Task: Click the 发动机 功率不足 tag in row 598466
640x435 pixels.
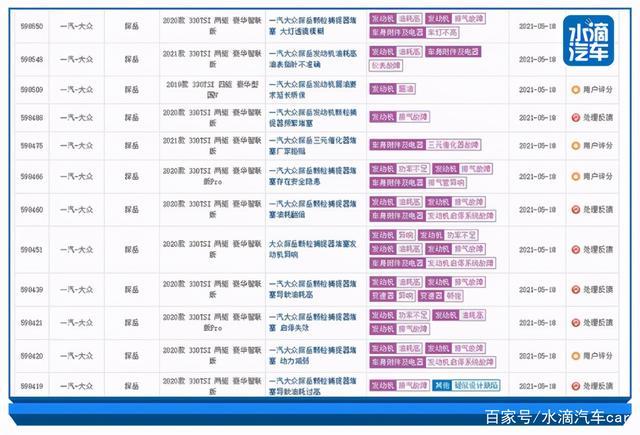Action: click(x=399, y=169)
